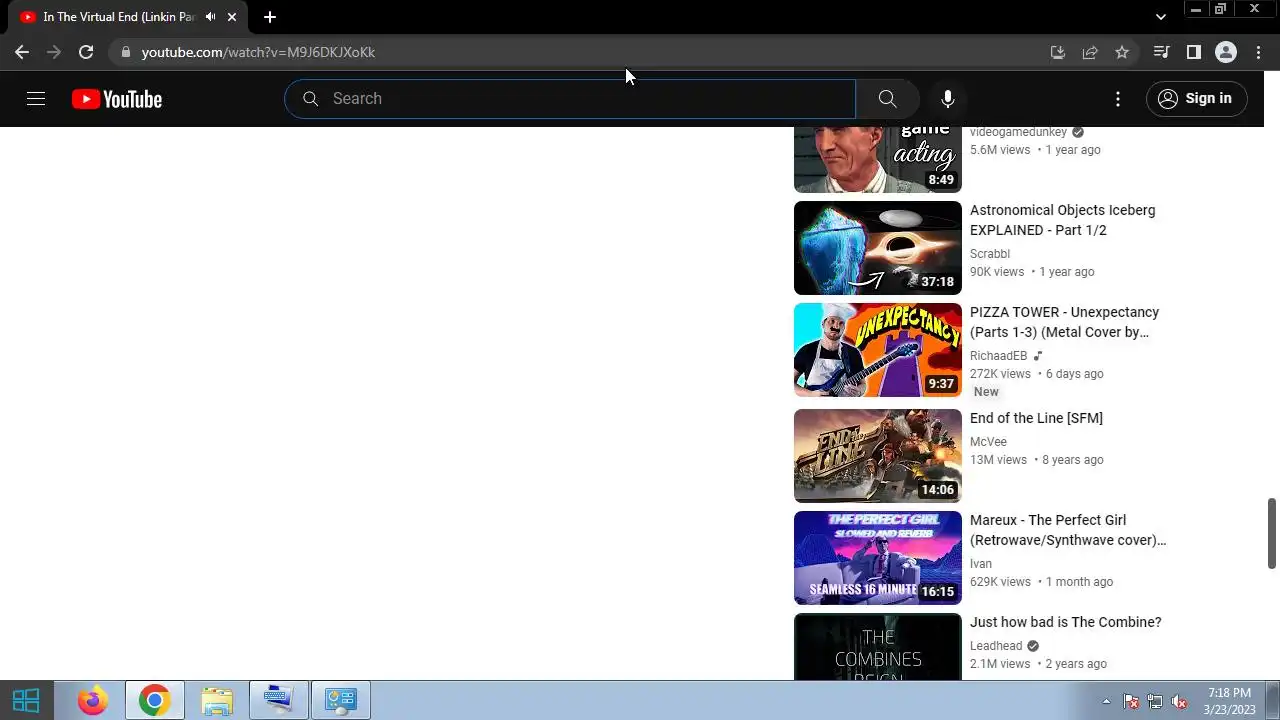Open Chrome profile avatar

(x=1226, y=52)
